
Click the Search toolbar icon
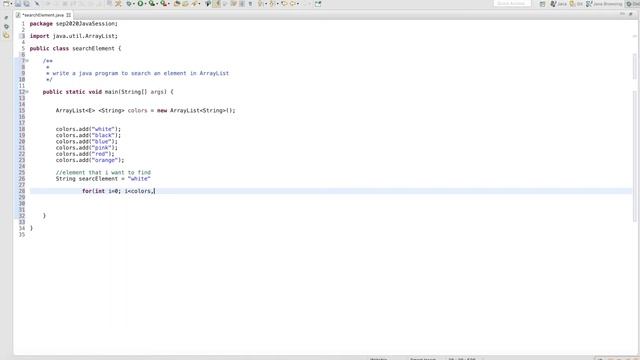click(x=194, y=4)
